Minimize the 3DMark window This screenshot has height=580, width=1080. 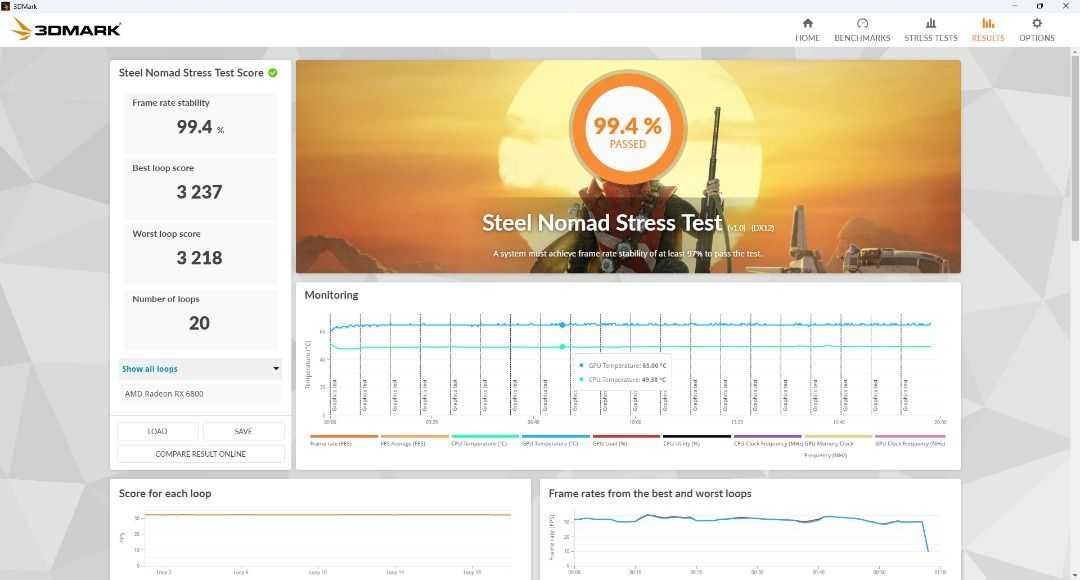pyautogui.click(x=1014, y=6)
